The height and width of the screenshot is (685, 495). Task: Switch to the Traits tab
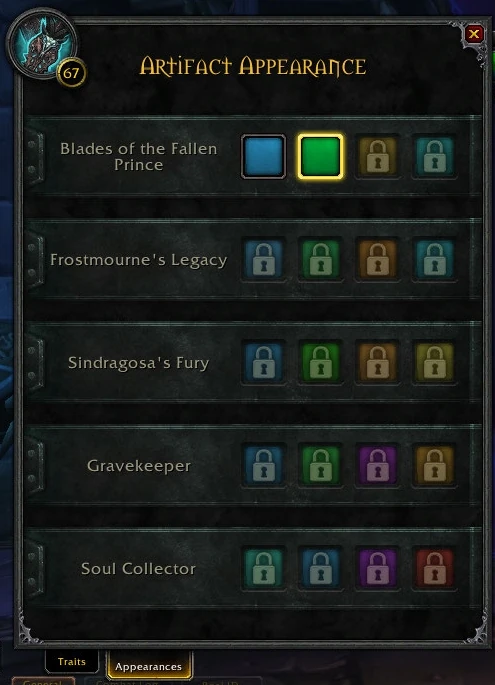pos(72,661)
